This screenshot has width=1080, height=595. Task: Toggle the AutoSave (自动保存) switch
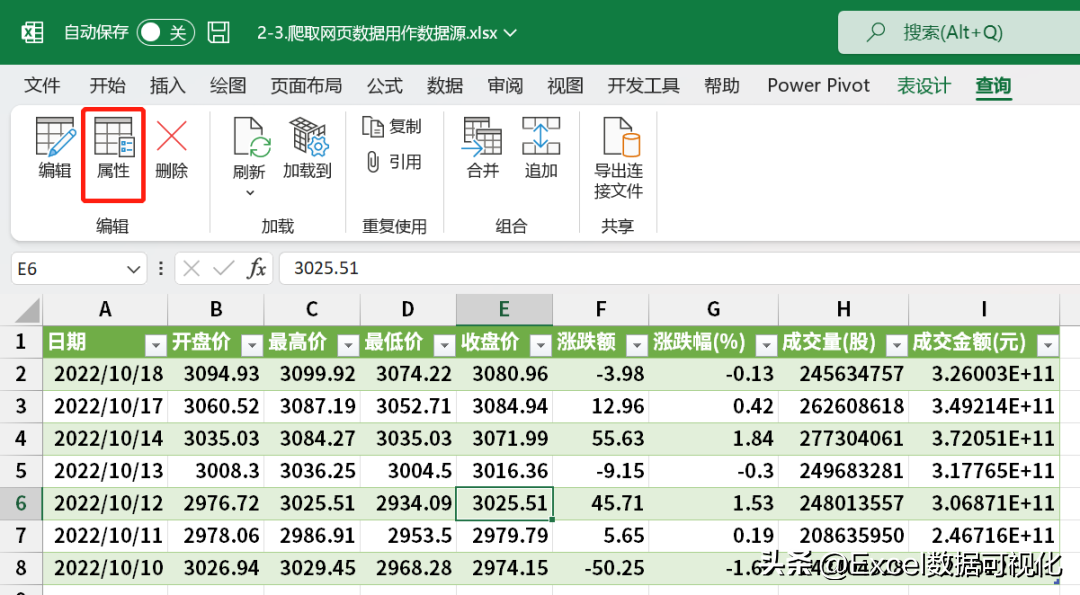pyautogui.click(x=165, y=32)
